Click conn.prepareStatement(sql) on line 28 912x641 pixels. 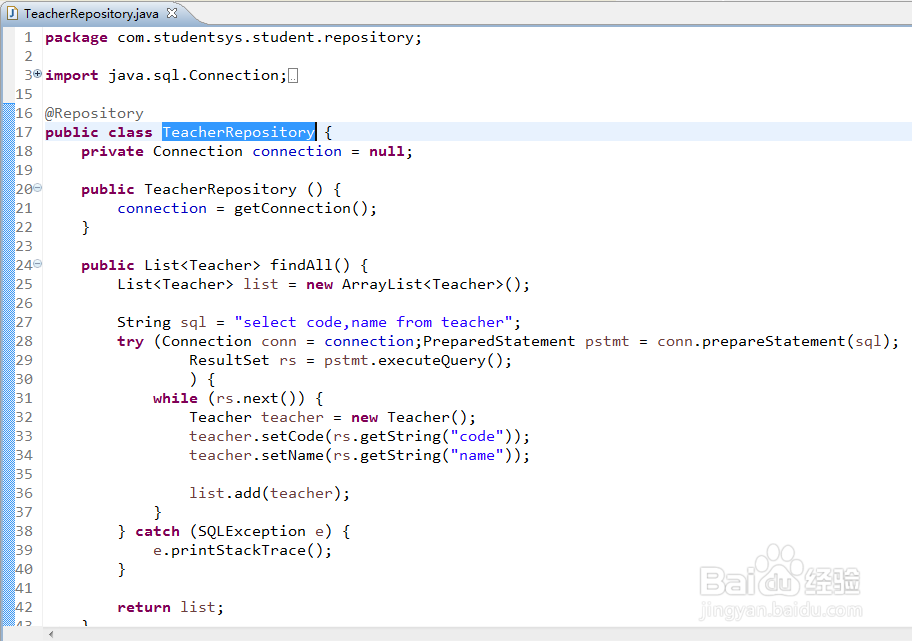click(774, 341)
